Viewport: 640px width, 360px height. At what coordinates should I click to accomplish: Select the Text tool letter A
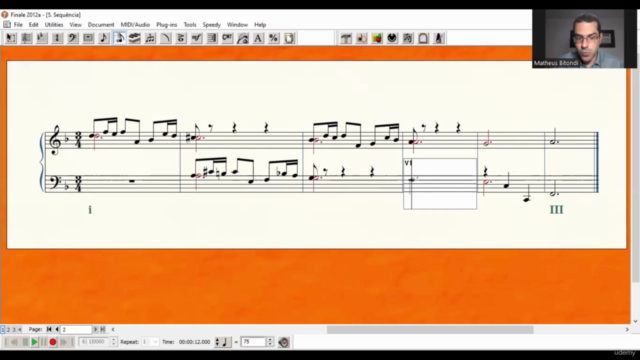tap(258, 38)
